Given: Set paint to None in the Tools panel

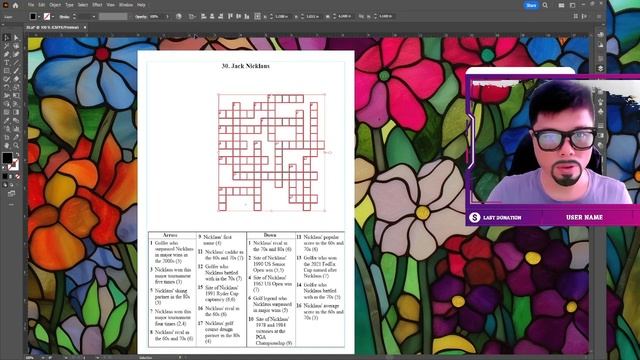Looking at the screenshot, I should (17, 176).
